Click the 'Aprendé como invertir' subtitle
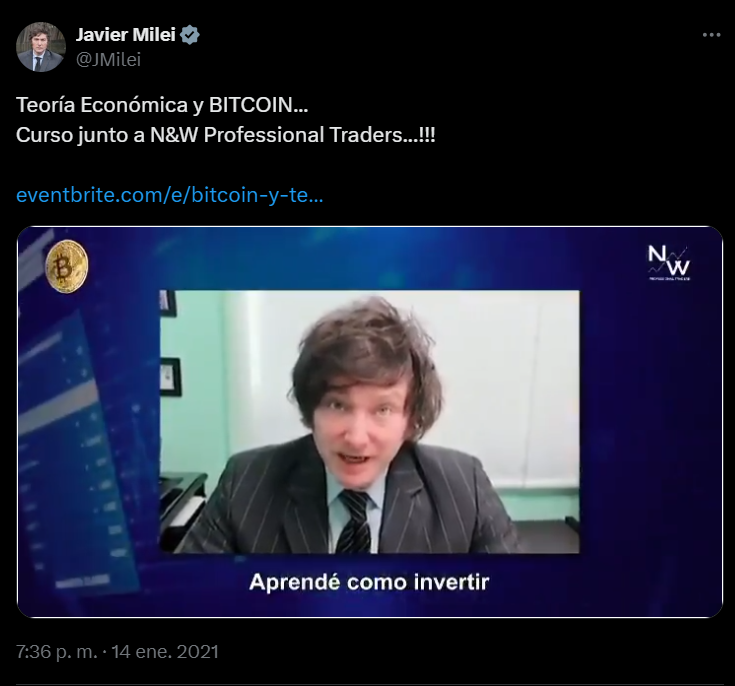Image resolution: width=735 pixels, height=686 pixels. tap(369, 582)
